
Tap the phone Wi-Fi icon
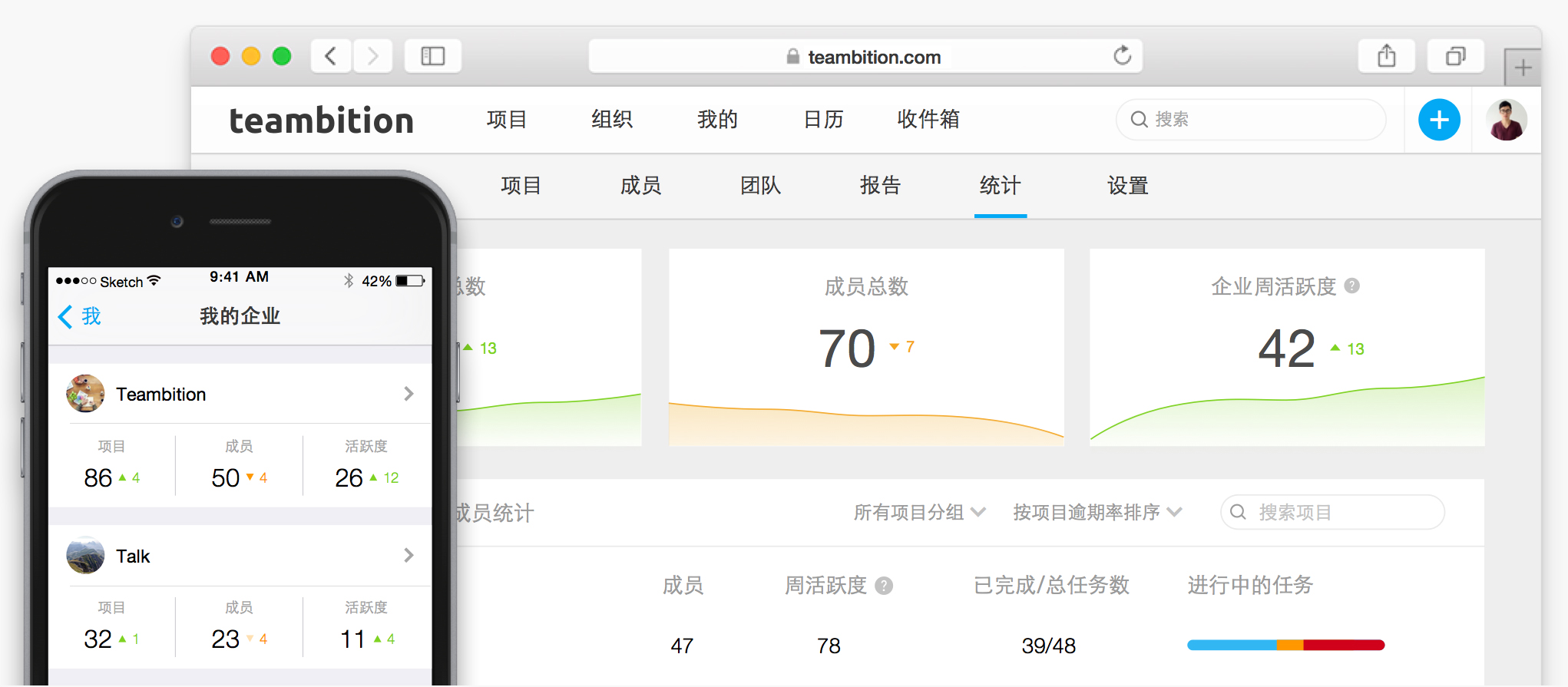[154, 281]
